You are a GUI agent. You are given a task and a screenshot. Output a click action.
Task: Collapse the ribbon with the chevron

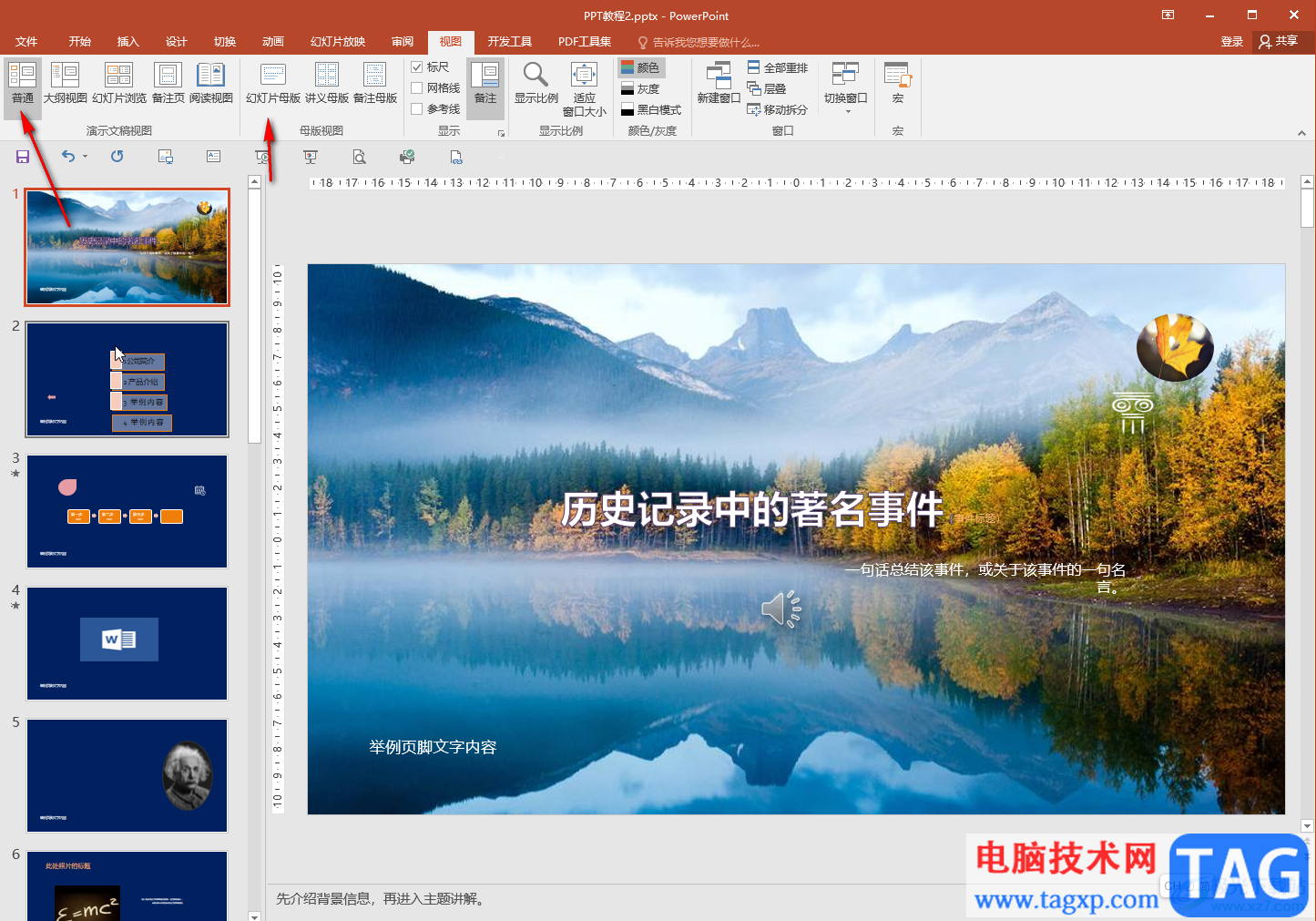(1301, 133)
